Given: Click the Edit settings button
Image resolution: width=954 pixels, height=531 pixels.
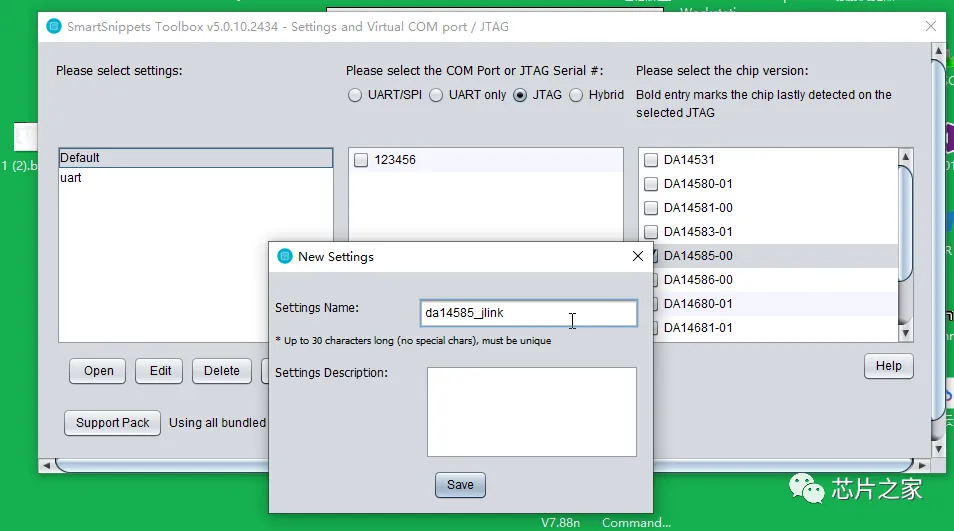Looking at the screenshot, I should coord(160,371).
